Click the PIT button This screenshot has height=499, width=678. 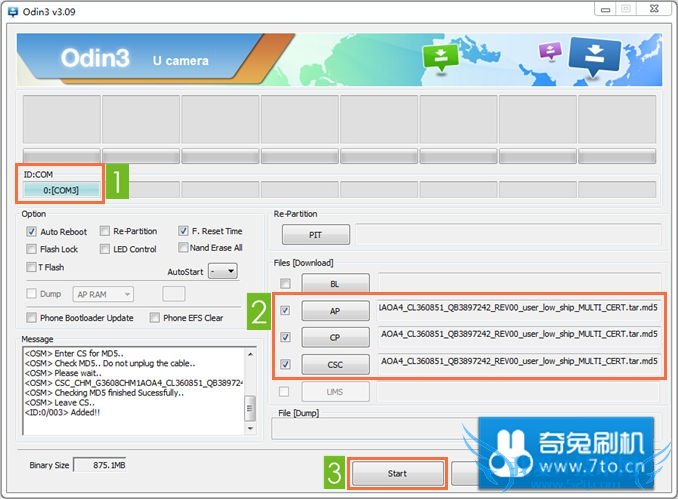click(316, 235)
